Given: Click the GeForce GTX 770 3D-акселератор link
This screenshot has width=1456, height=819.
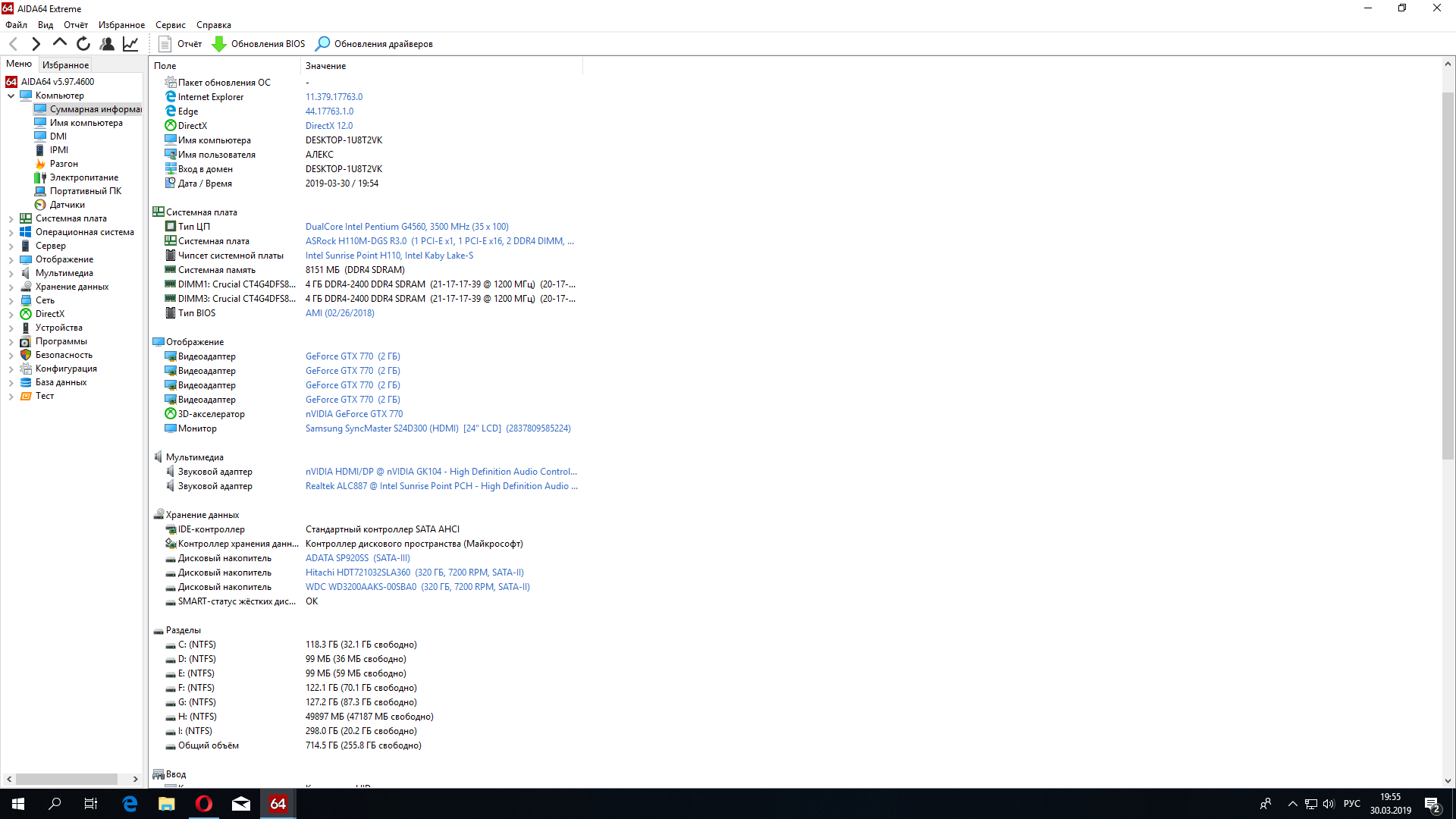Looking at the screenshot, I should 354,414.
